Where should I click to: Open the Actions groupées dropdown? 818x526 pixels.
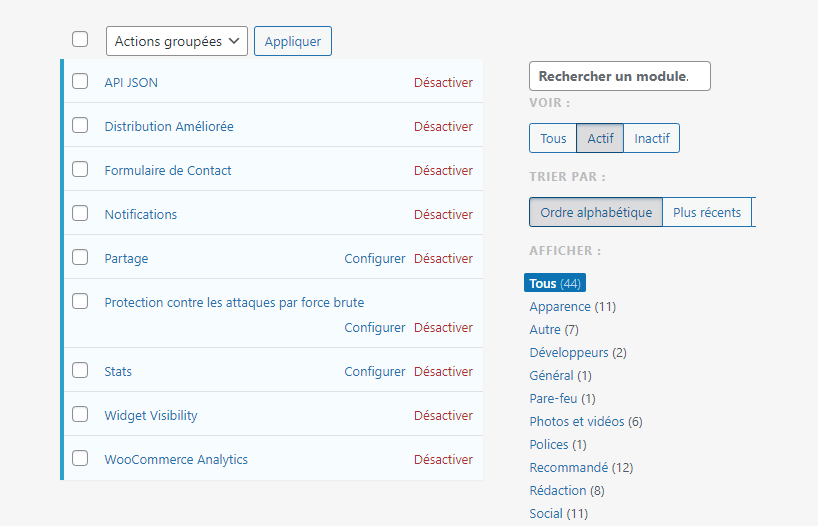click(177, 41)
